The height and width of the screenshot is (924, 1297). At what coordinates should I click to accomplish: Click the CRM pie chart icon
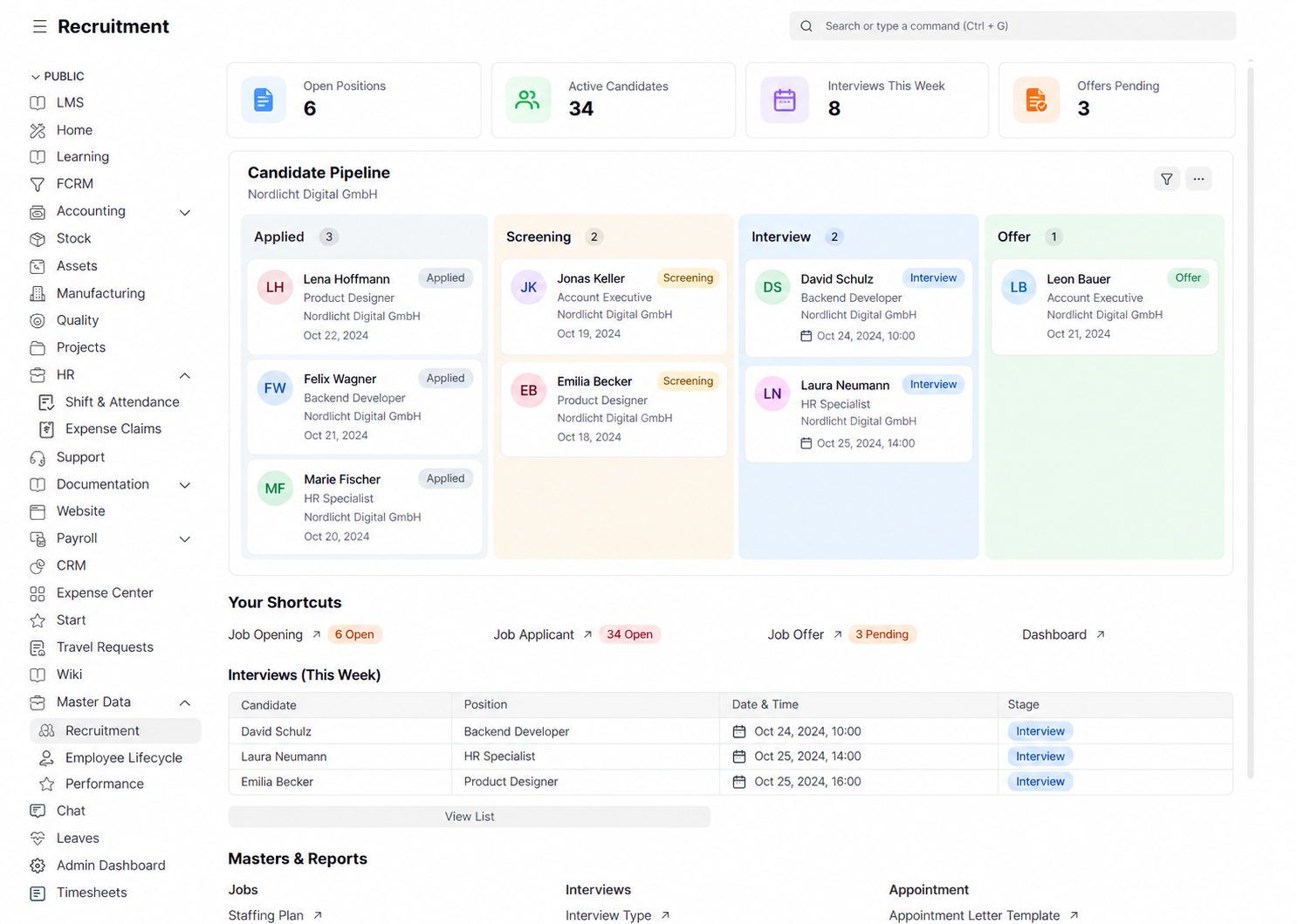click(x=38, y=566)
